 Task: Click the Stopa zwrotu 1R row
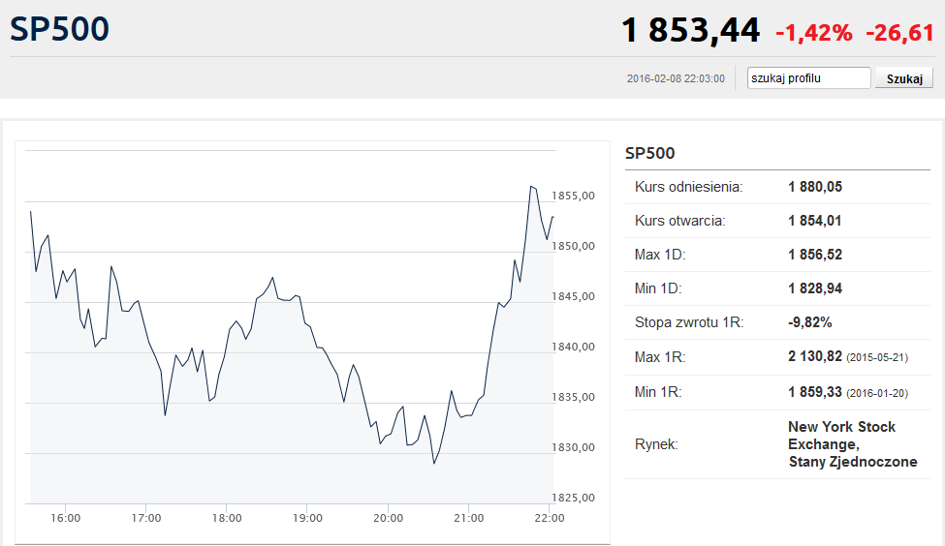[x=777, y=322]
